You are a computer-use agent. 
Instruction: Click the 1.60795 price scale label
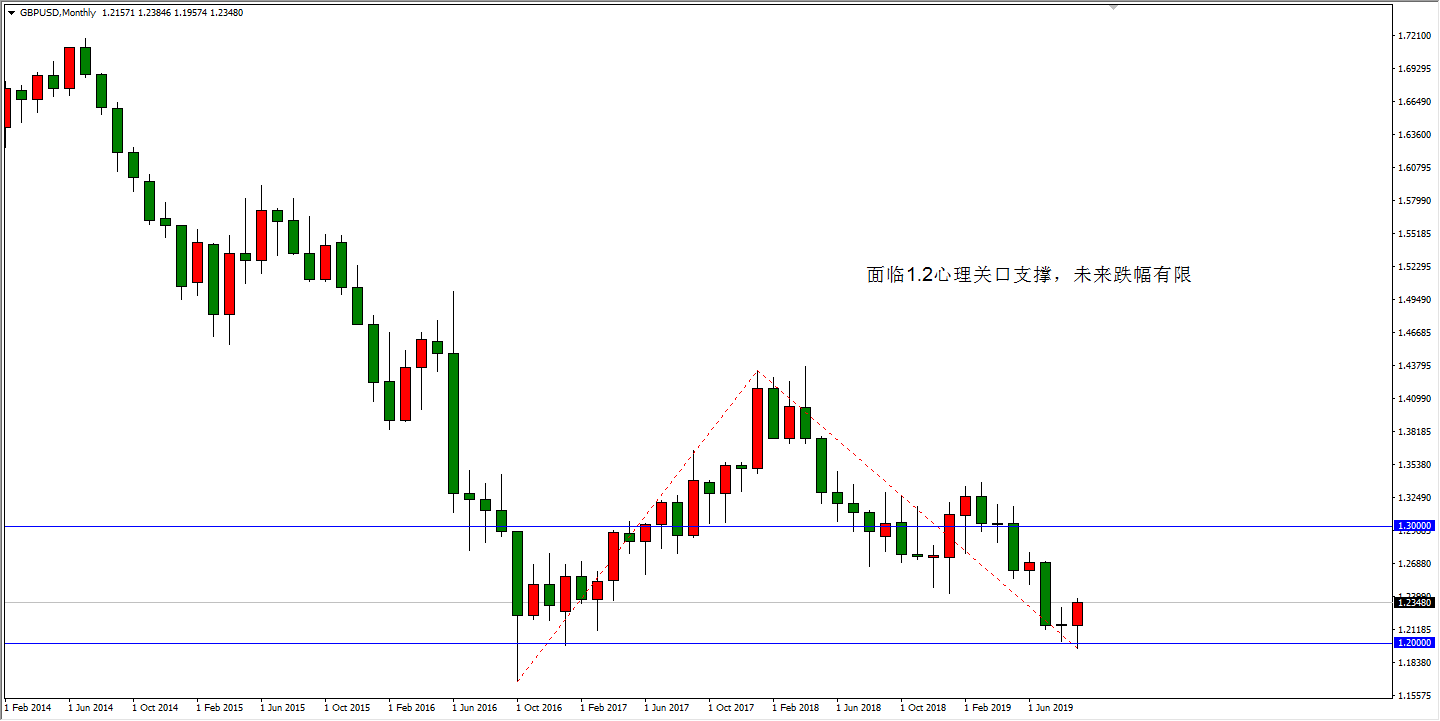pyautogui.click(x=1415, y=168)
